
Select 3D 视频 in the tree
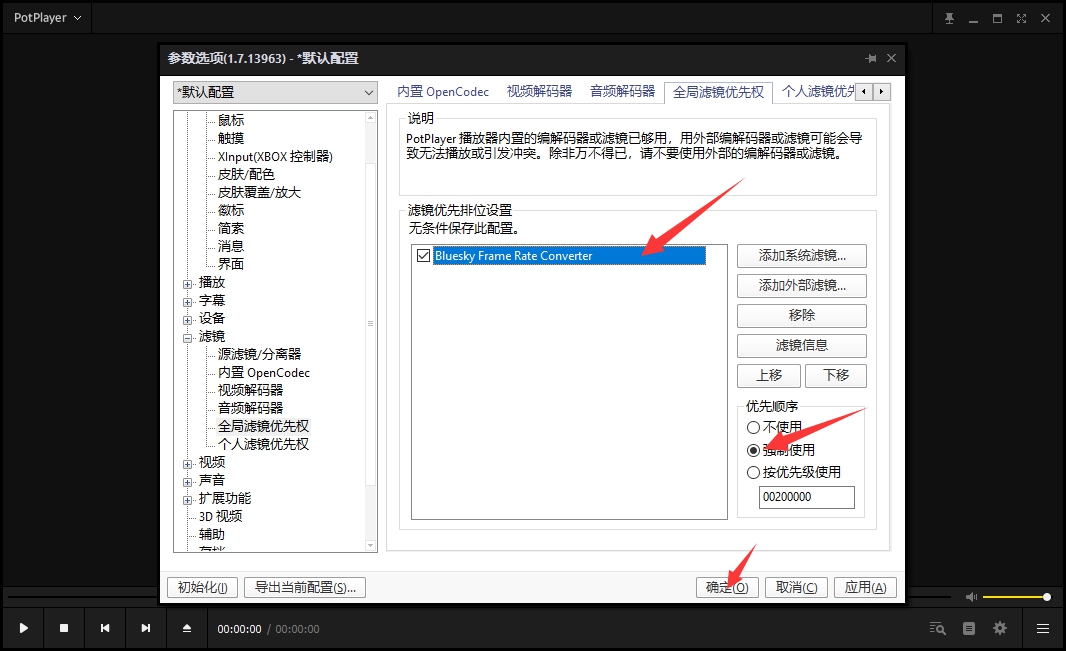(220, 516)
